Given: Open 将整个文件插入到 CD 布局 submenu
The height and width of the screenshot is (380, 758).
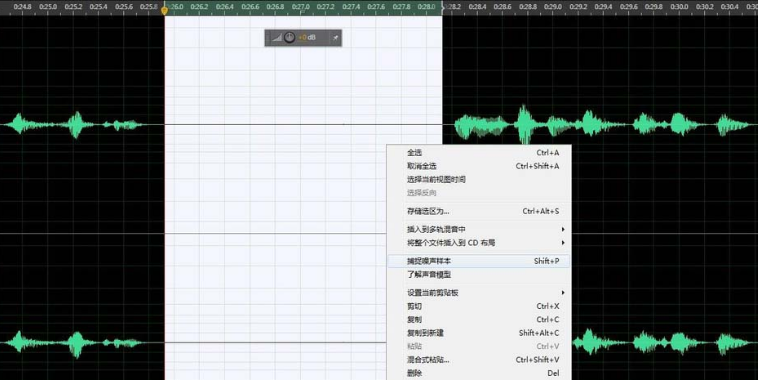Looking at the screenshot, I should pyautogui.click(x=479, y=243).
